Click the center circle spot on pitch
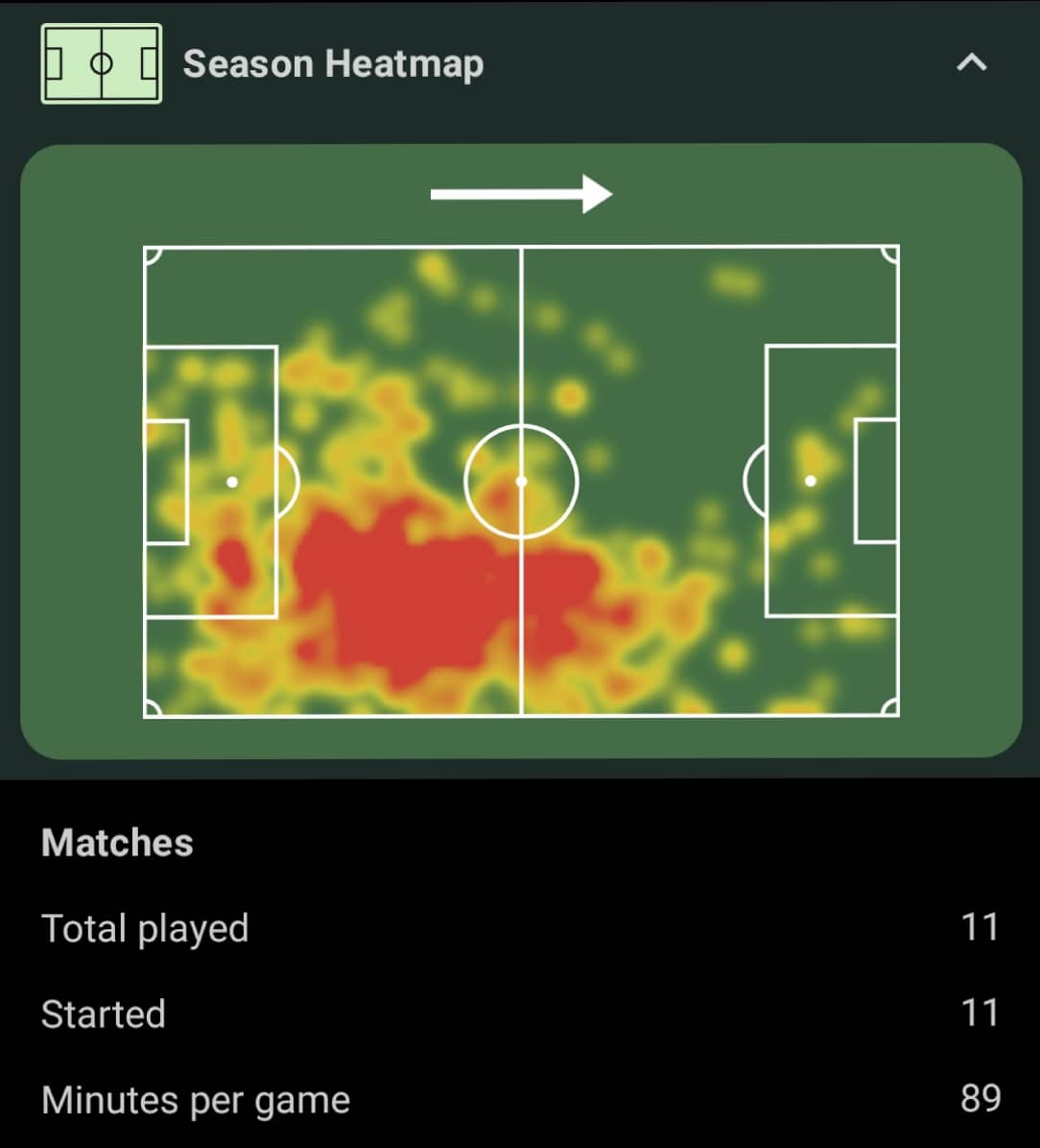The image size is (1040, 1148). coord(521,482)
